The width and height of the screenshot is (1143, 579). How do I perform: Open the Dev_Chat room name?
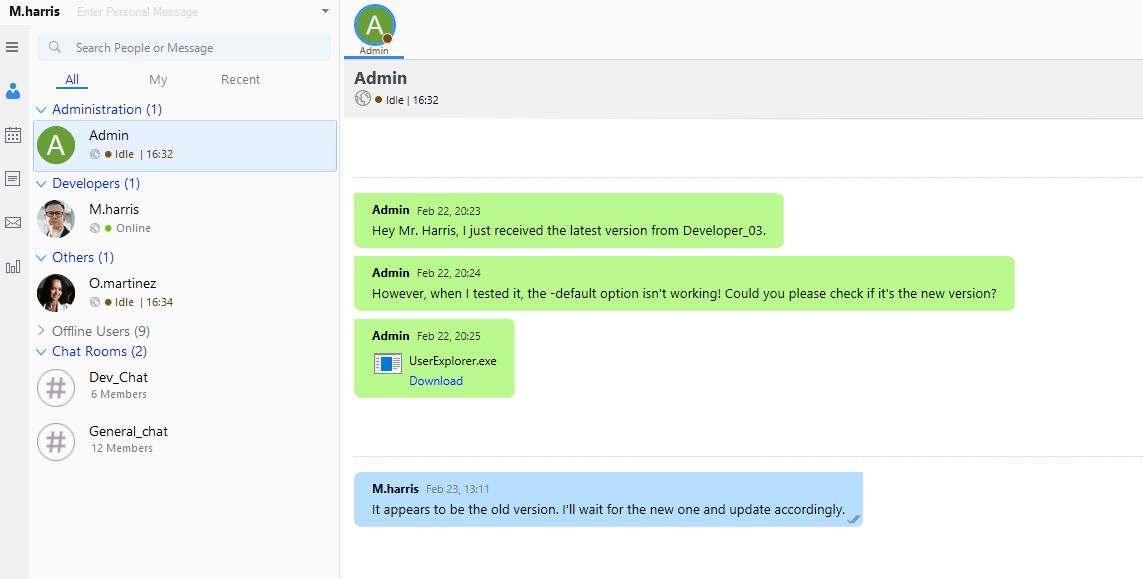118,377
